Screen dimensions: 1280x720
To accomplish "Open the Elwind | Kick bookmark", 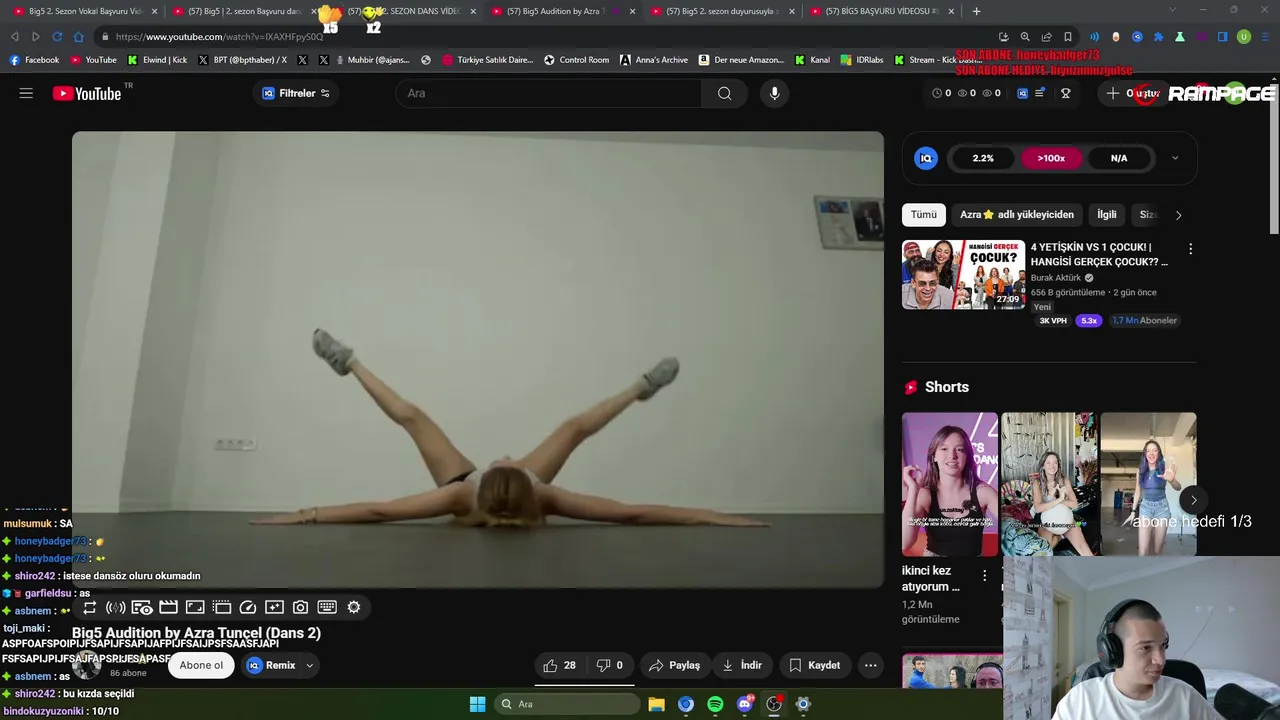I will pyautogui.click(x=157, y=60).
